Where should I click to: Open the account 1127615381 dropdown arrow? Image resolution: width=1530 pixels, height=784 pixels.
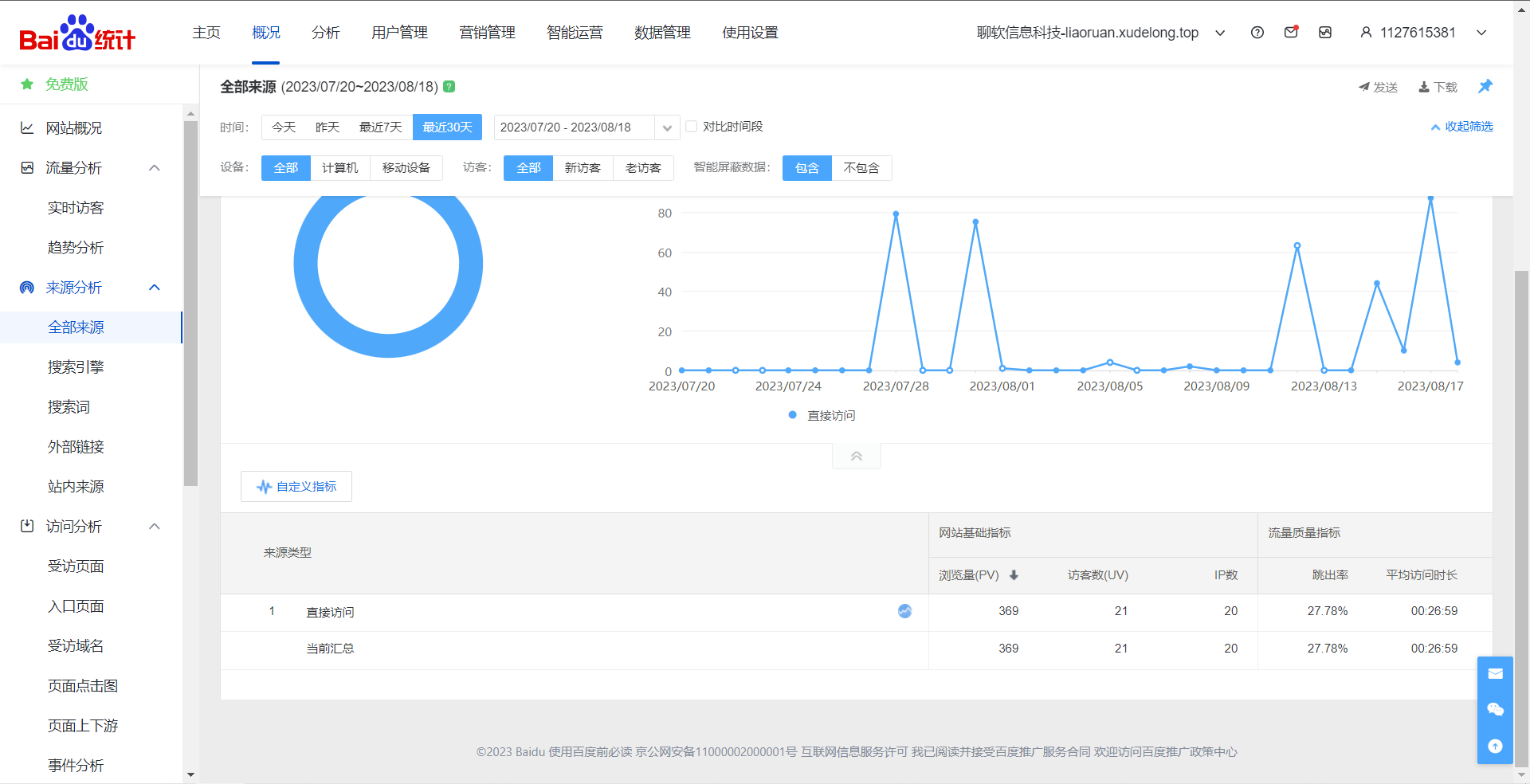[x=1481, y=33]
